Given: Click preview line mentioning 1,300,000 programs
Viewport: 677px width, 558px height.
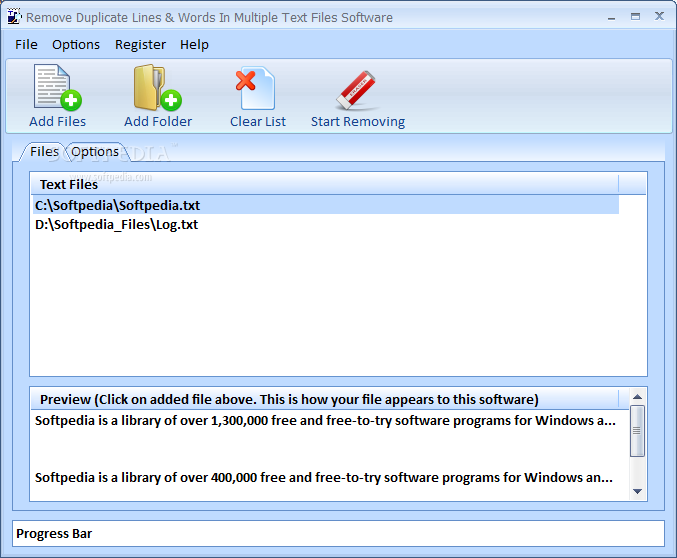Looking at the screenshot, I should 326,420.
